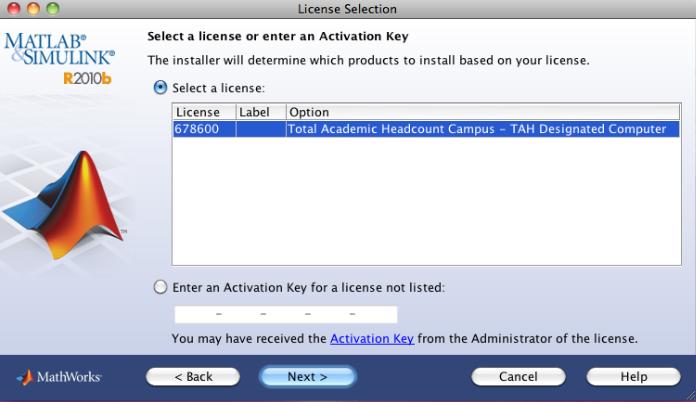
Task: Open the Help button
Action: tap(633, 377)
